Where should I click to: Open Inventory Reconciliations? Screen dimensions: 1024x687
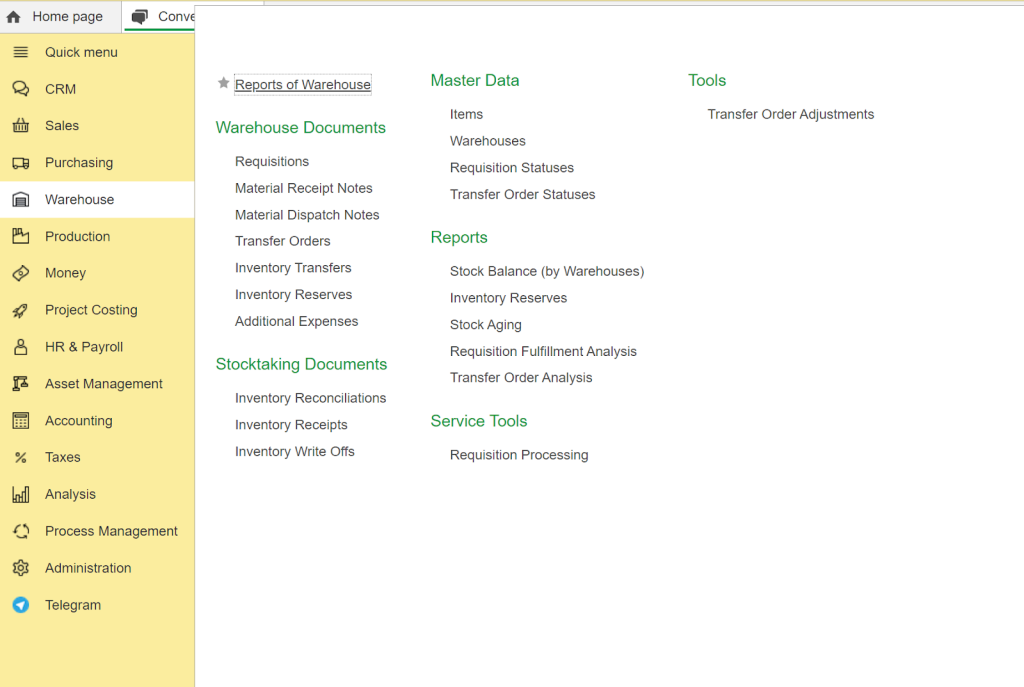310,398
